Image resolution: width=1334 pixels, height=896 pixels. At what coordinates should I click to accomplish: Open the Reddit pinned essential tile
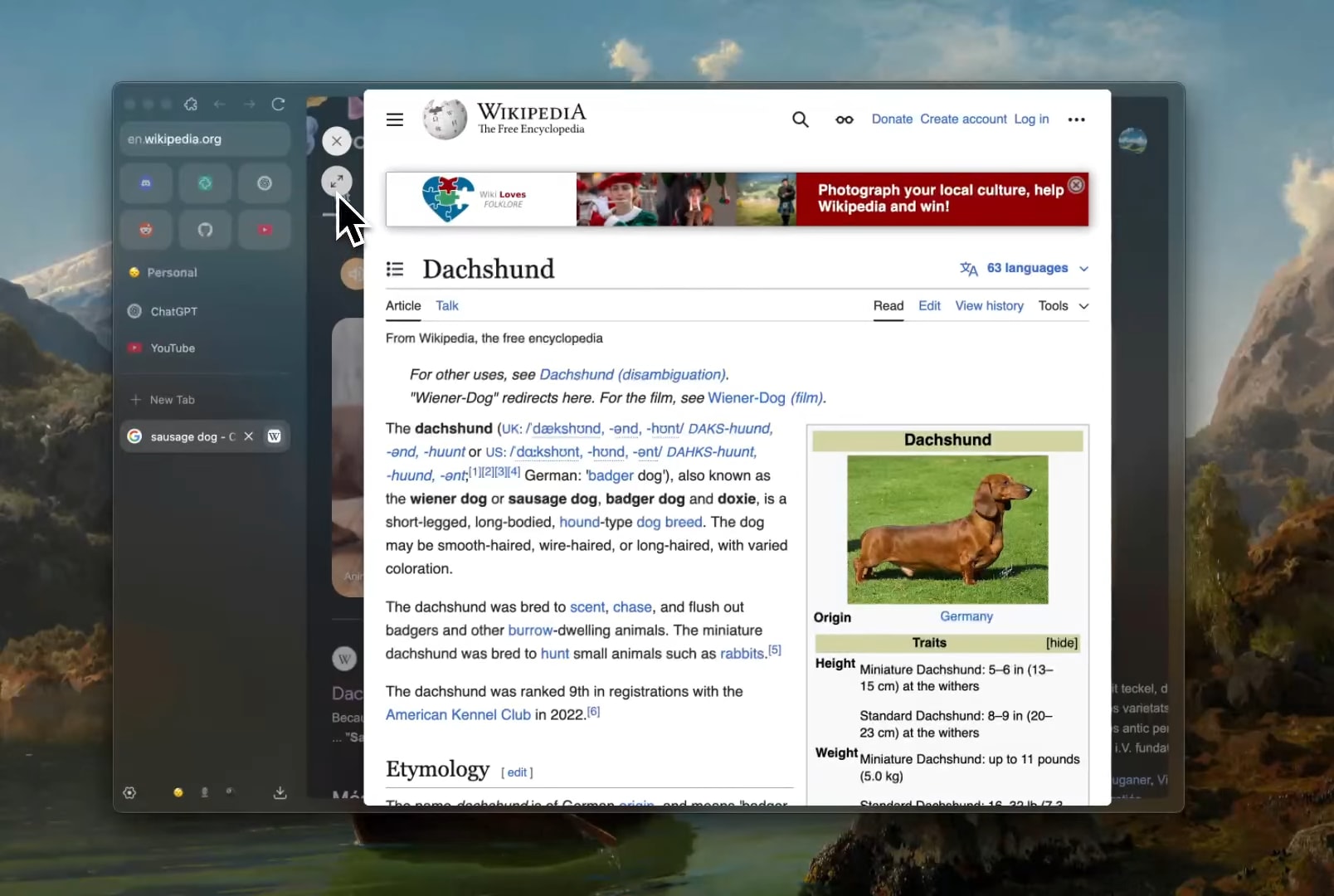click(x=146, y=230)
